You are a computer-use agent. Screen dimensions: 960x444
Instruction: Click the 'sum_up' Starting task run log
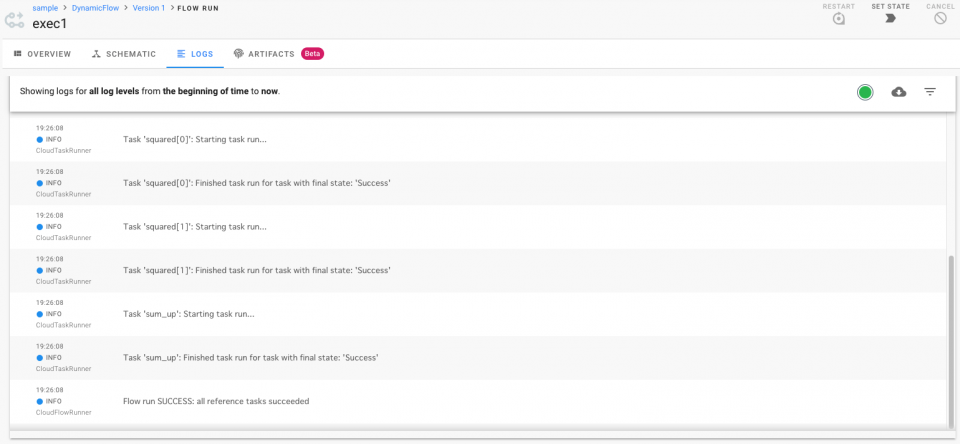point(188,314)
